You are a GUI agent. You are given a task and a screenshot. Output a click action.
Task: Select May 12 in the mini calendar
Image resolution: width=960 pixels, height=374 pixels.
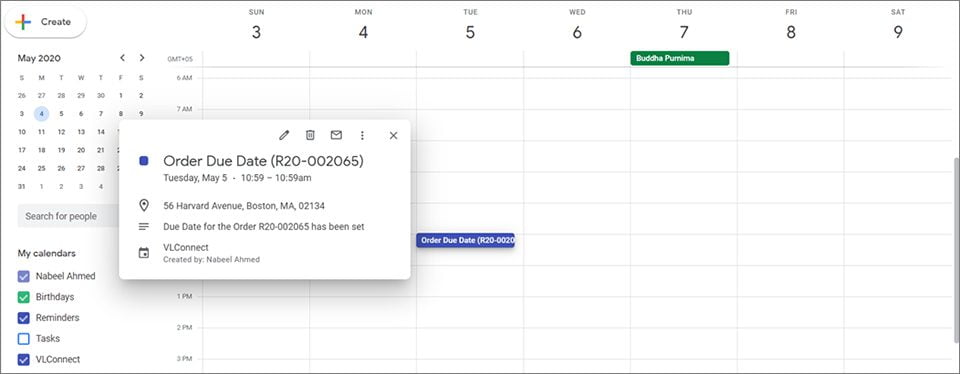click(x=61, y=132)
